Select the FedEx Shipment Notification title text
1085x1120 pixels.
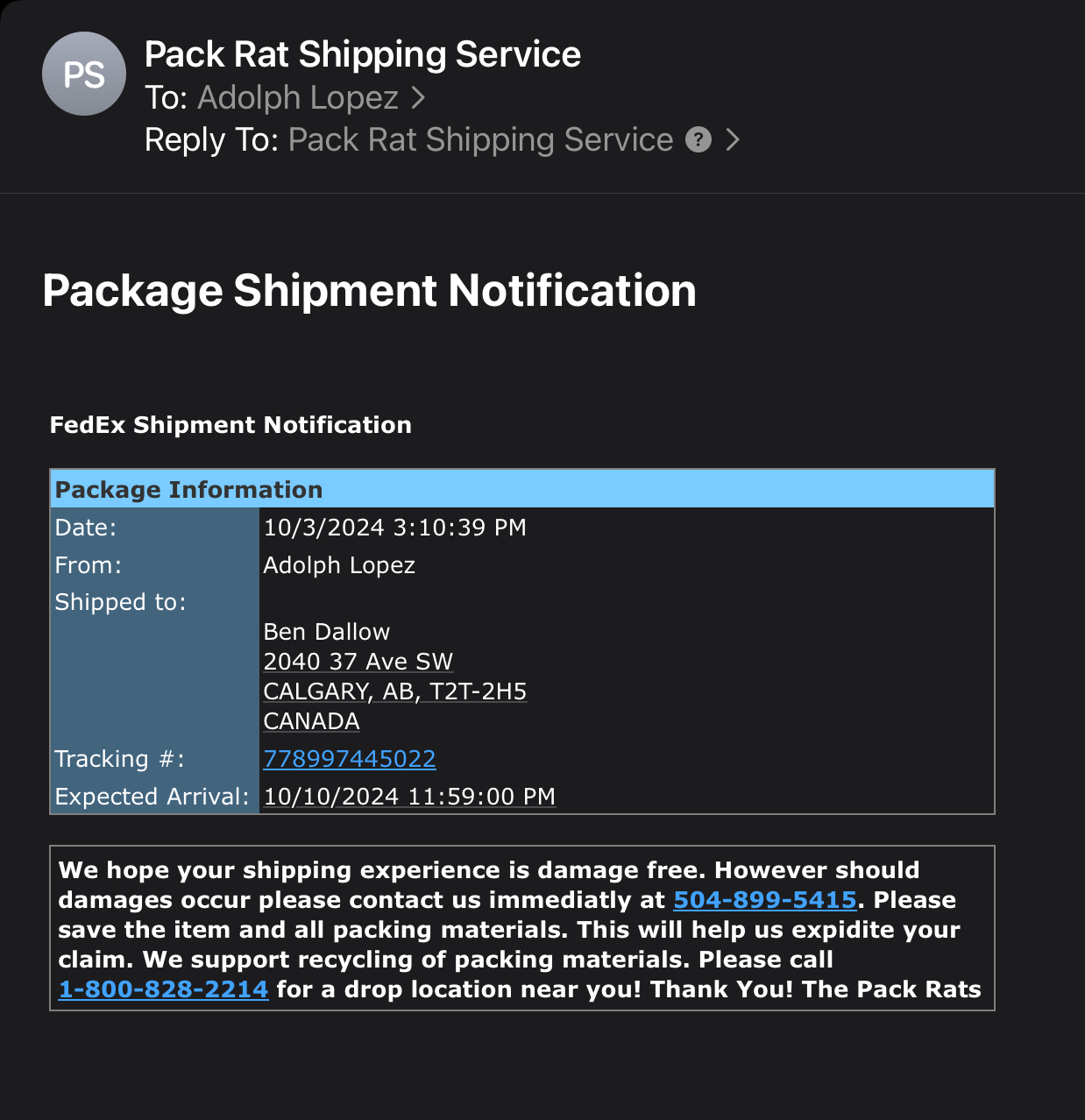pyautogui.click(x=230, y=425)
